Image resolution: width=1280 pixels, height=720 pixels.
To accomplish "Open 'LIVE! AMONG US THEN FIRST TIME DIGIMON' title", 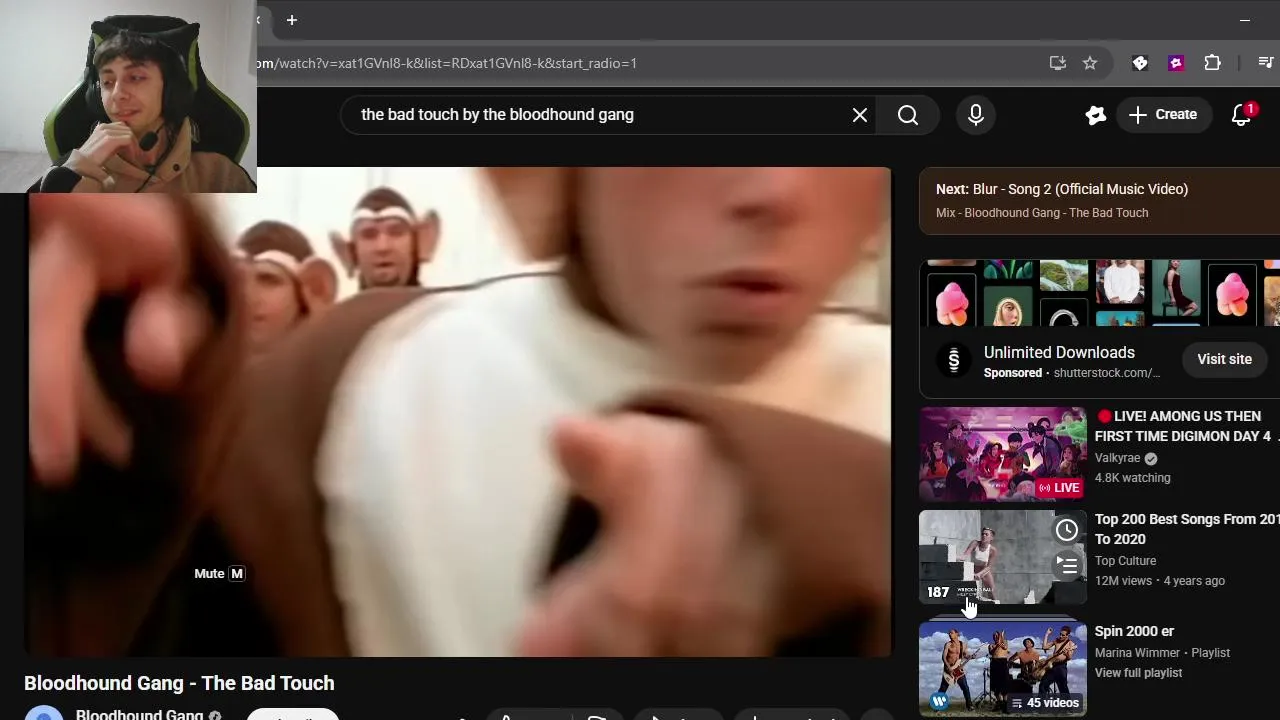I will point(1183,426).
